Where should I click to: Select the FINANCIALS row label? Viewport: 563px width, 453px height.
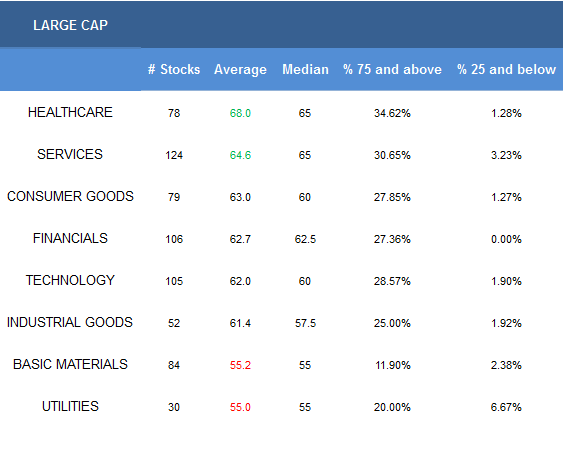click(x=70, y=238)
